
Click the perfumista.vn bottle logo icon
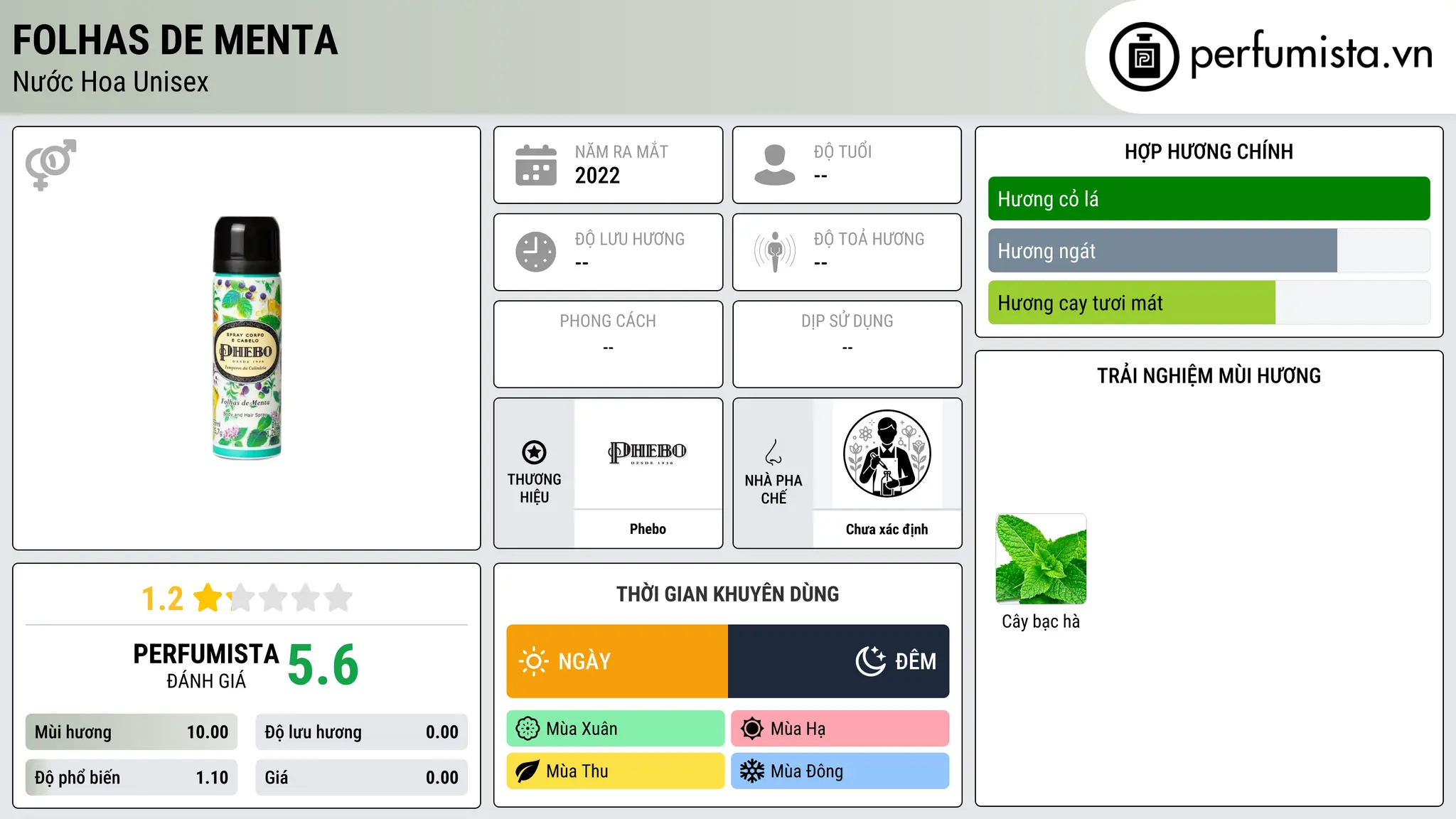point(1144,57)
